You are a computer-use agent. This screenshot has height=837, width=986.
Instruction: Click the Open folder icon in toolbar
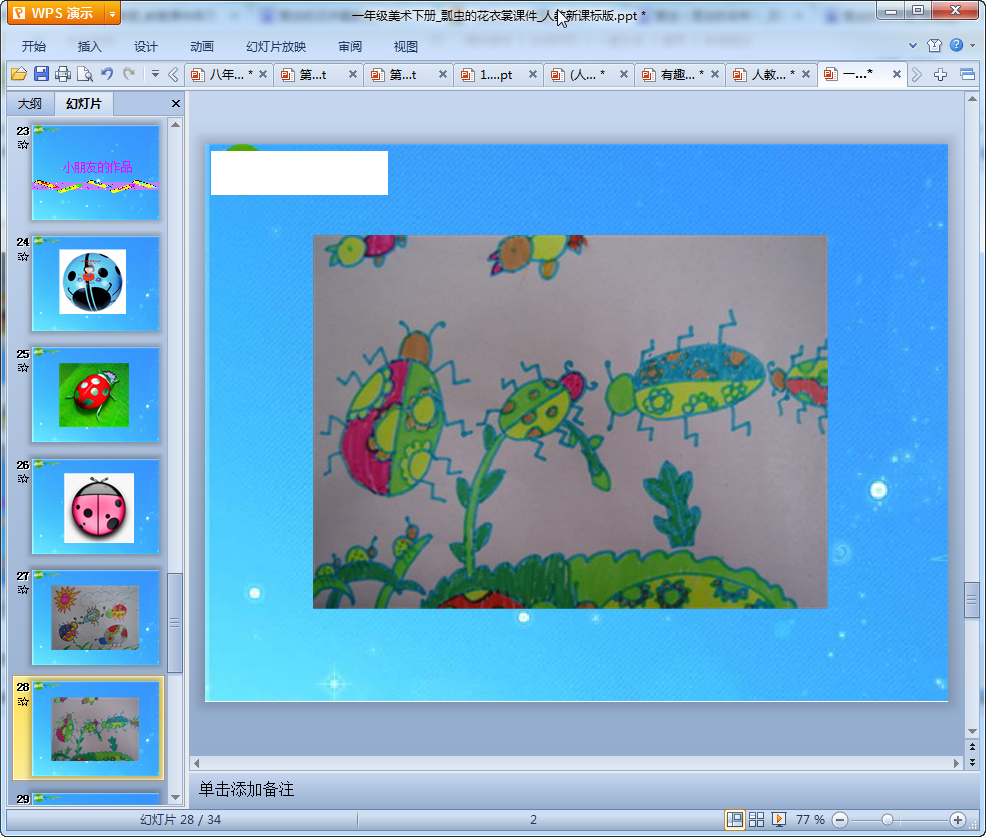[19, 74]
